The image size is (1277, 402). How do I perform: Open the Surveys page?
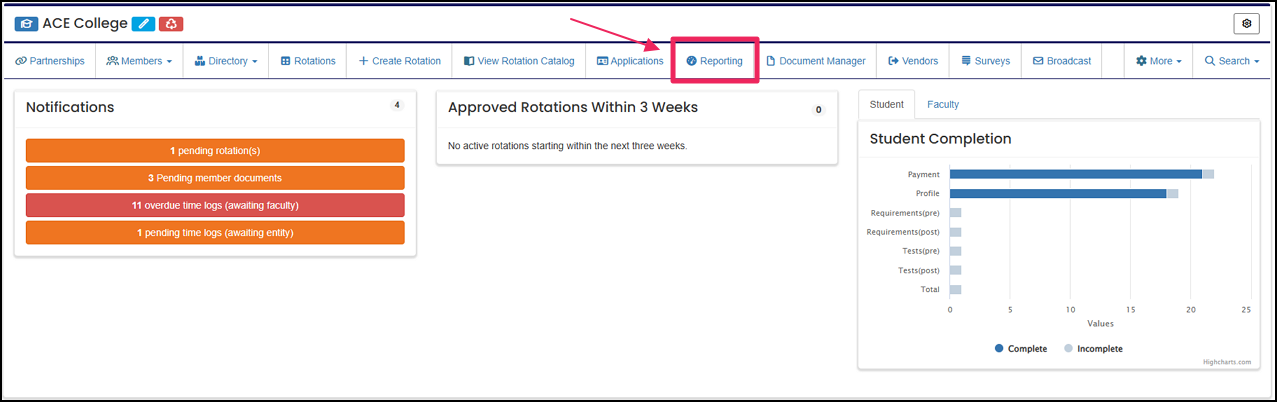tap(986, 61)
